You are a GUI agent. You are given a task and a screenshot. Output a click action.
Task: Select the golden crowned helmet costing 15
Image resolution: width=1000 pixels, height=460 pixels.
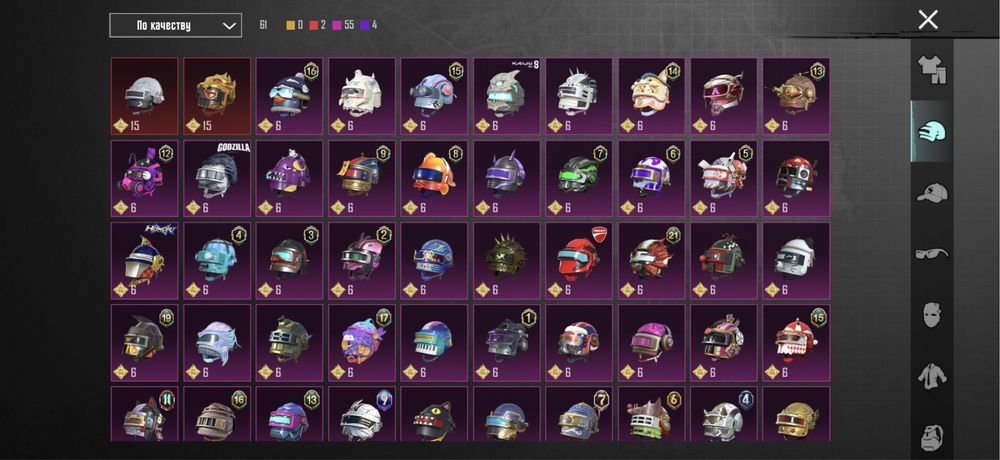click(x=217, y=96)
